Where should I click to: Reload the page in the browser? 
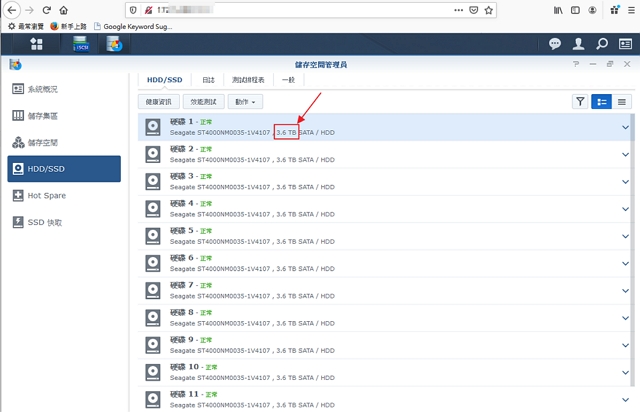[47, 10]
